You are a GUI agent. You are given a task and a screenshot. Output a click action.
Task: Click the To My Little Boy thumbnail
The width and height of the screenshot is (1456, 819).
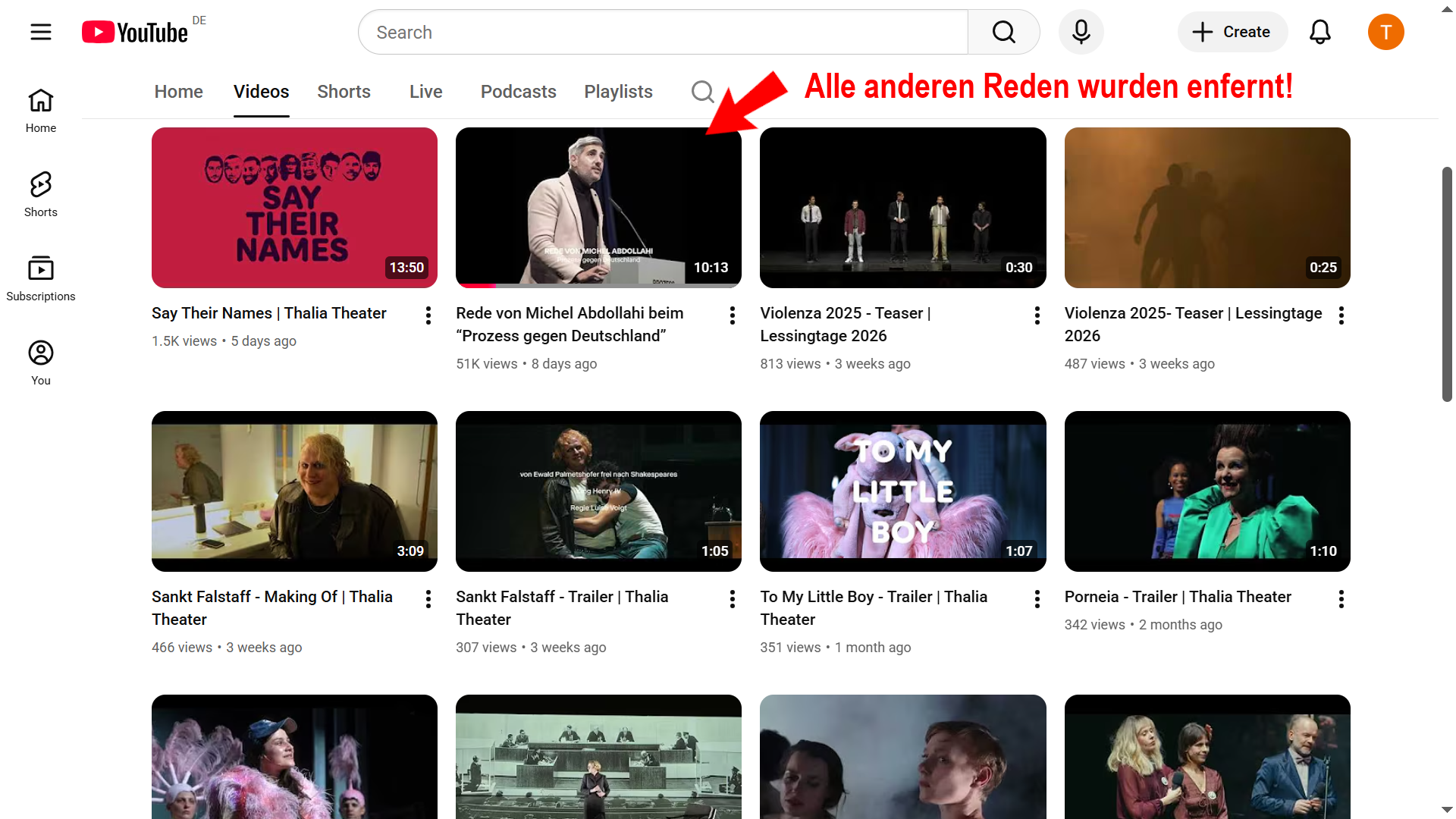click(x=902, y=491)
